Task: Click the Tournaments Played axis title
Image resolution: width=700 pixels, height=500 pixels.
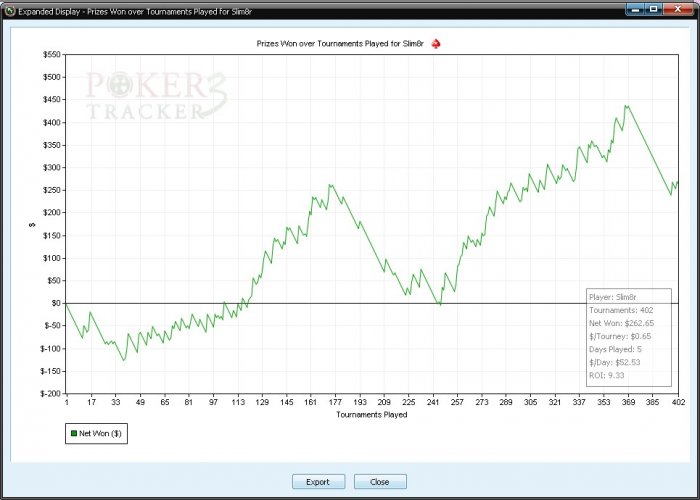Action: [x=371, y=414]
